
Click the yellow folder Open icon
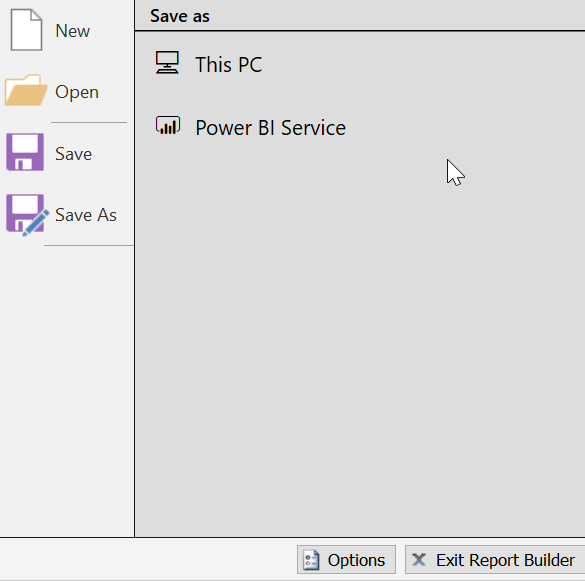click(x=26, y=90)
